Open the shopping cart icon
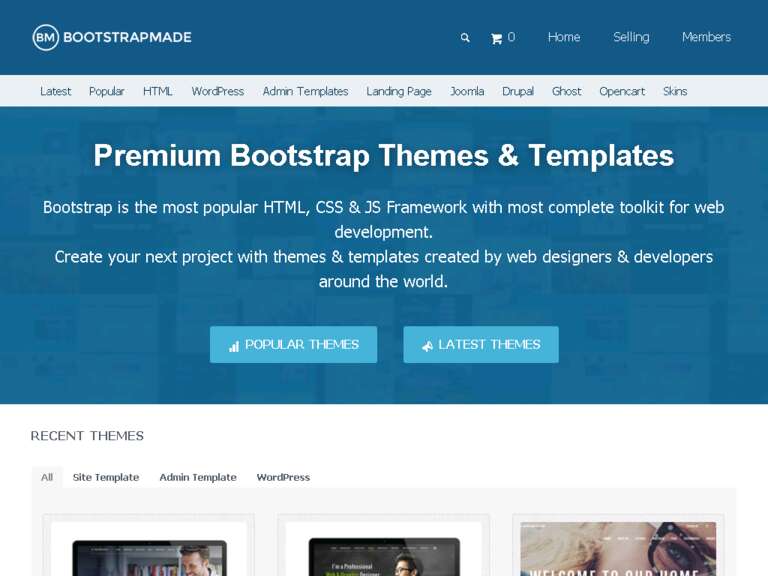Image resolution: width=768 pixels, height=576 pixels. point(497,38)
